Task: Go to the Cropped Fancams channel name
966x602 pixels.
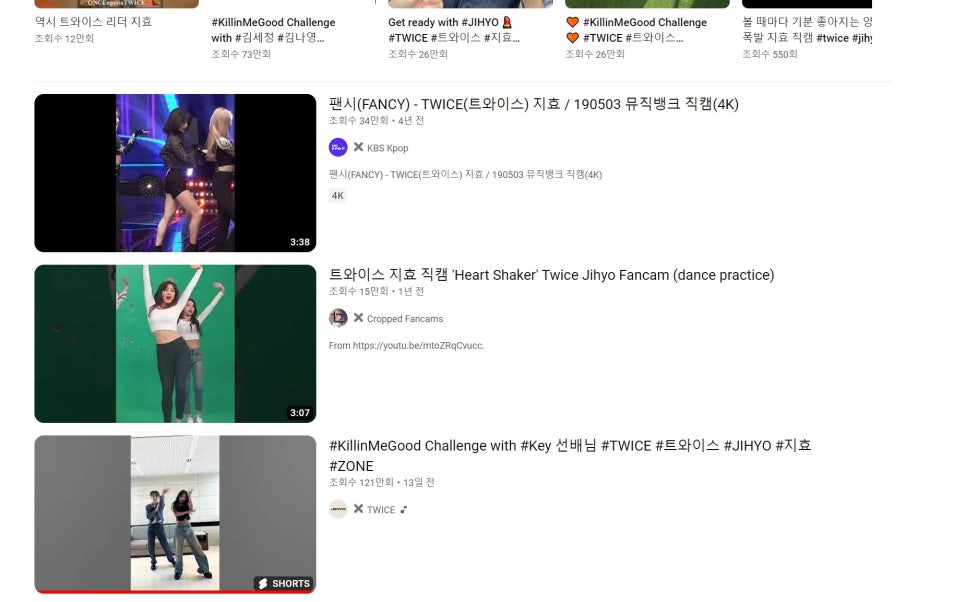Action: 405,319
